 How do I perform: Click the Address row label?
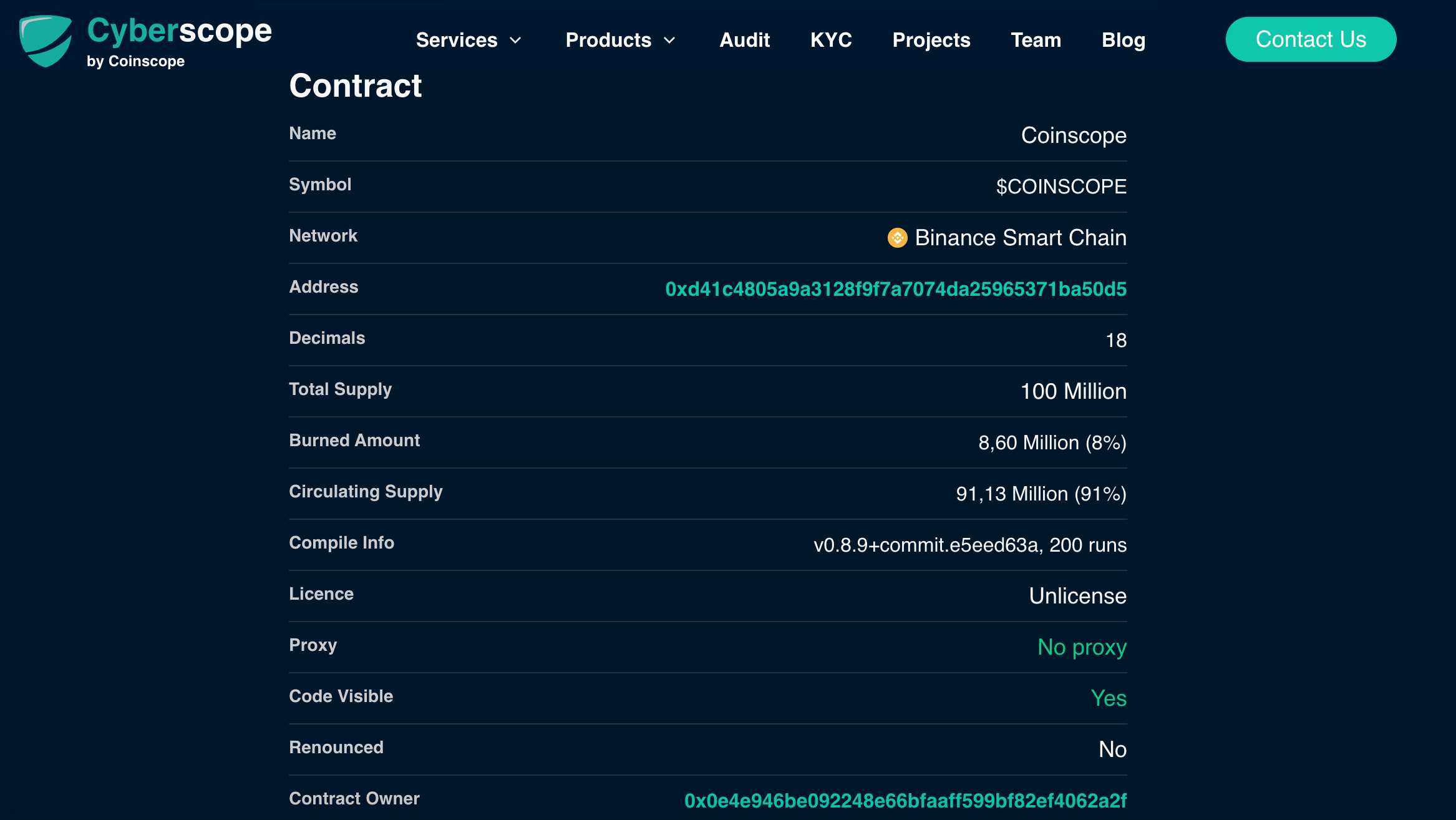point(324,286)
